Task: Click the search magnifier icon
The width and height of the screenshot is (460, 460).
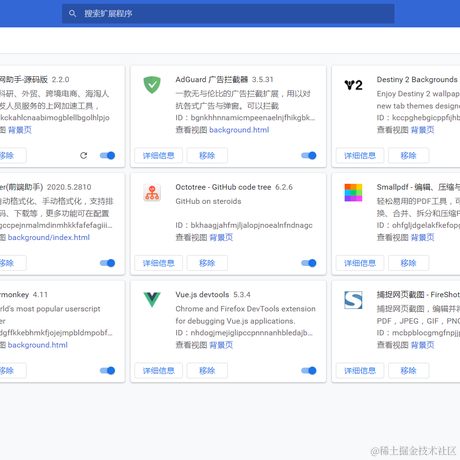Action: [72, 14]
